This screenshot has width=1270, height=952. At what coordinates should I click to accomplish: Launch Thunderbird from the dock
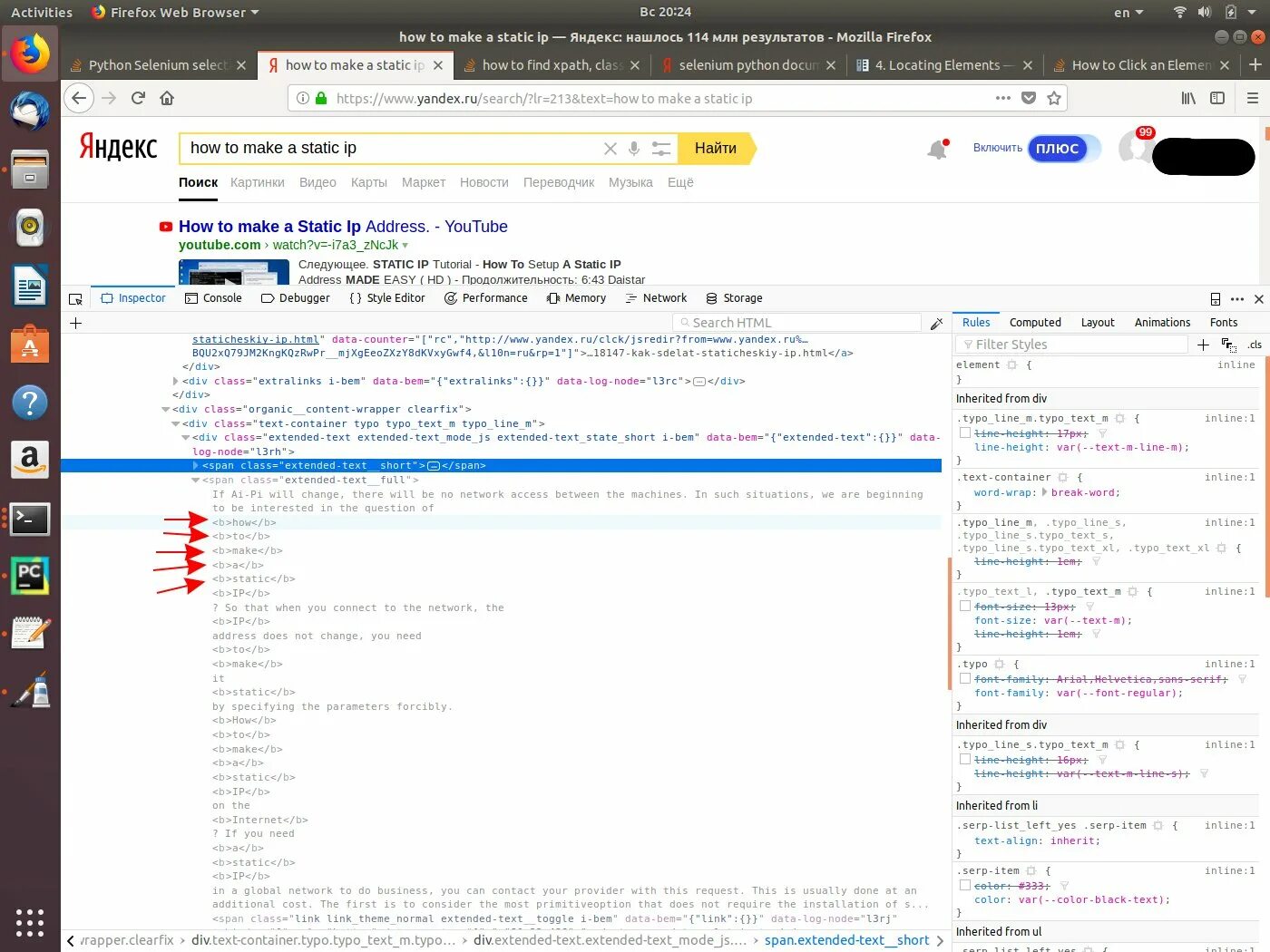click(x=30, y=112)
